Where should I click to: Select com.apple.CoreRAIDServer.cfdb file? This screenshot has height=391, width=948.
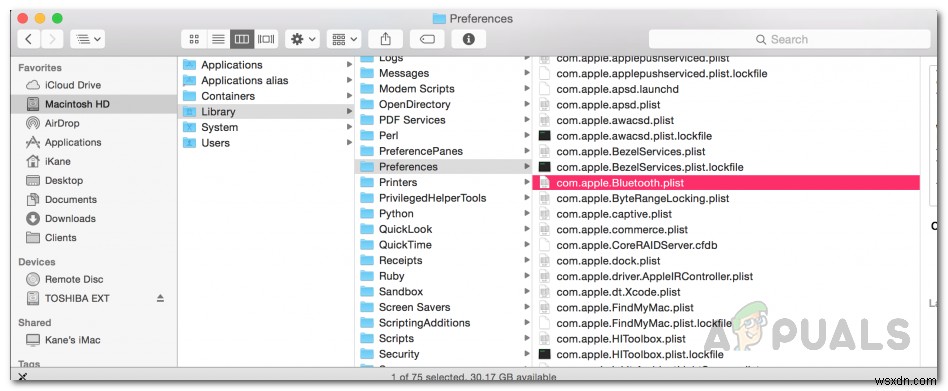click(726, 245)
